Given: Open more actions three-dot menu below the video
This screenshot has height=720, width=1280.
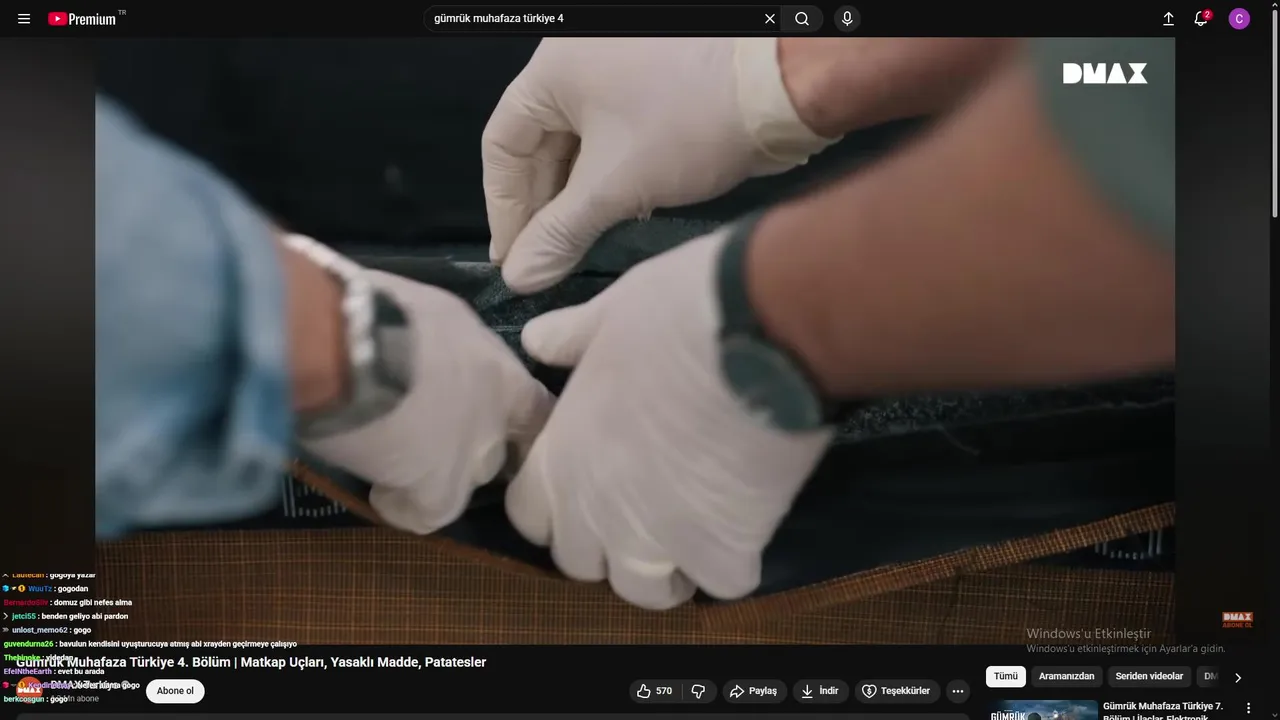Looking at the screenshot, I should (x=958, y=691).
